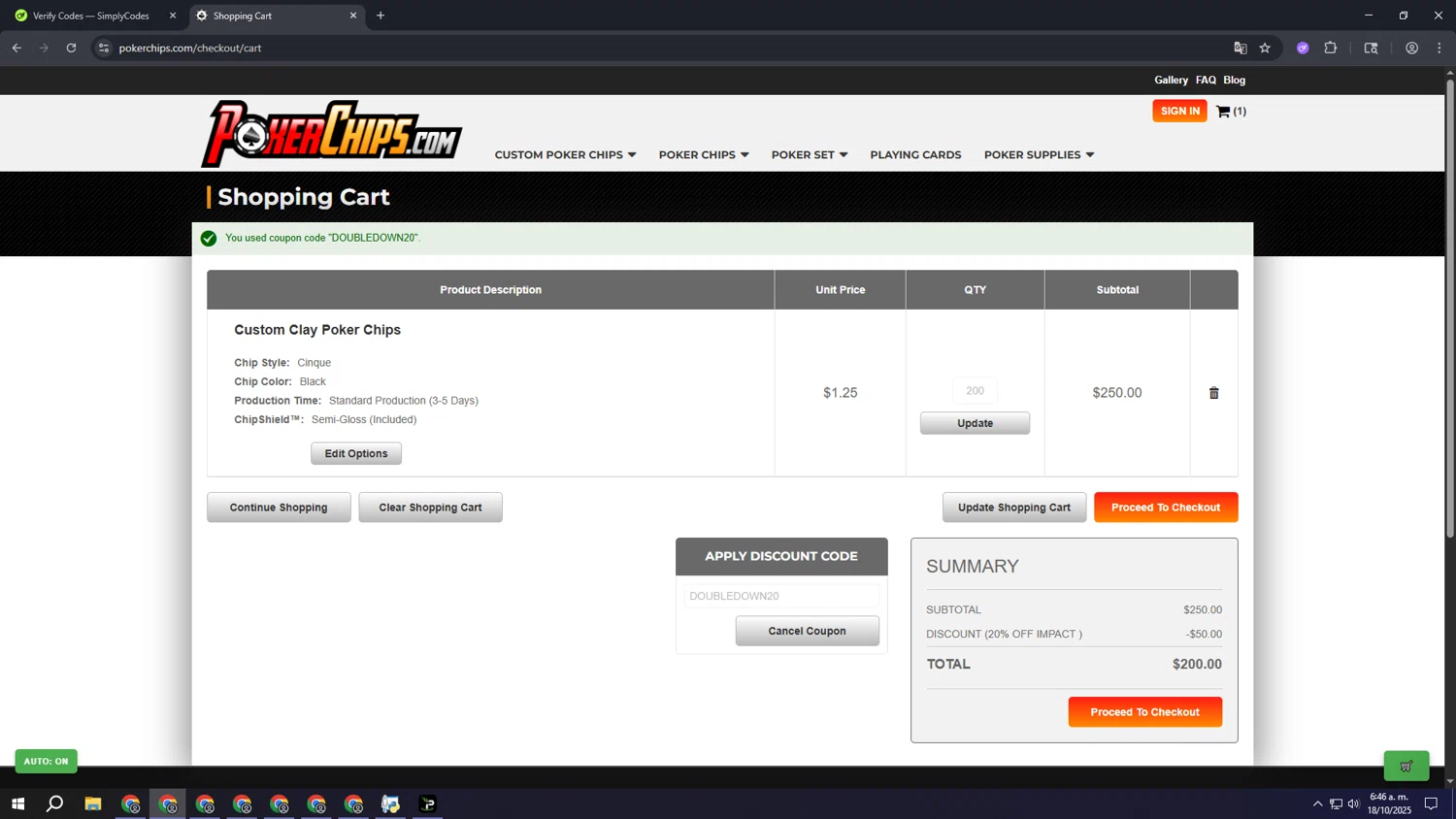Click the TOTAL amount $200.00
This screenshot has height=819, width=1456.
pyautogui.click(x=1197, y=665)
